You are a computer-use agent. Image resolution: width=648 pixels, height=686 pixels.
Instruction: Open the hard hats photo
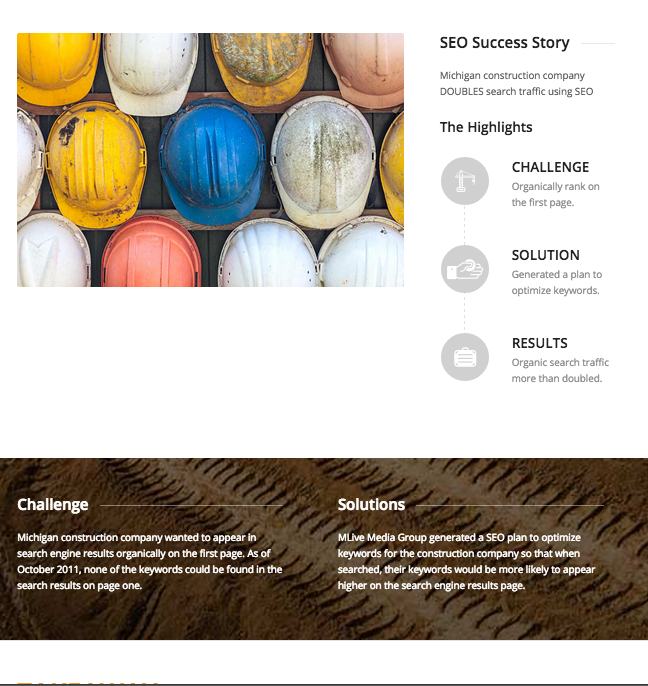(210, 160)
